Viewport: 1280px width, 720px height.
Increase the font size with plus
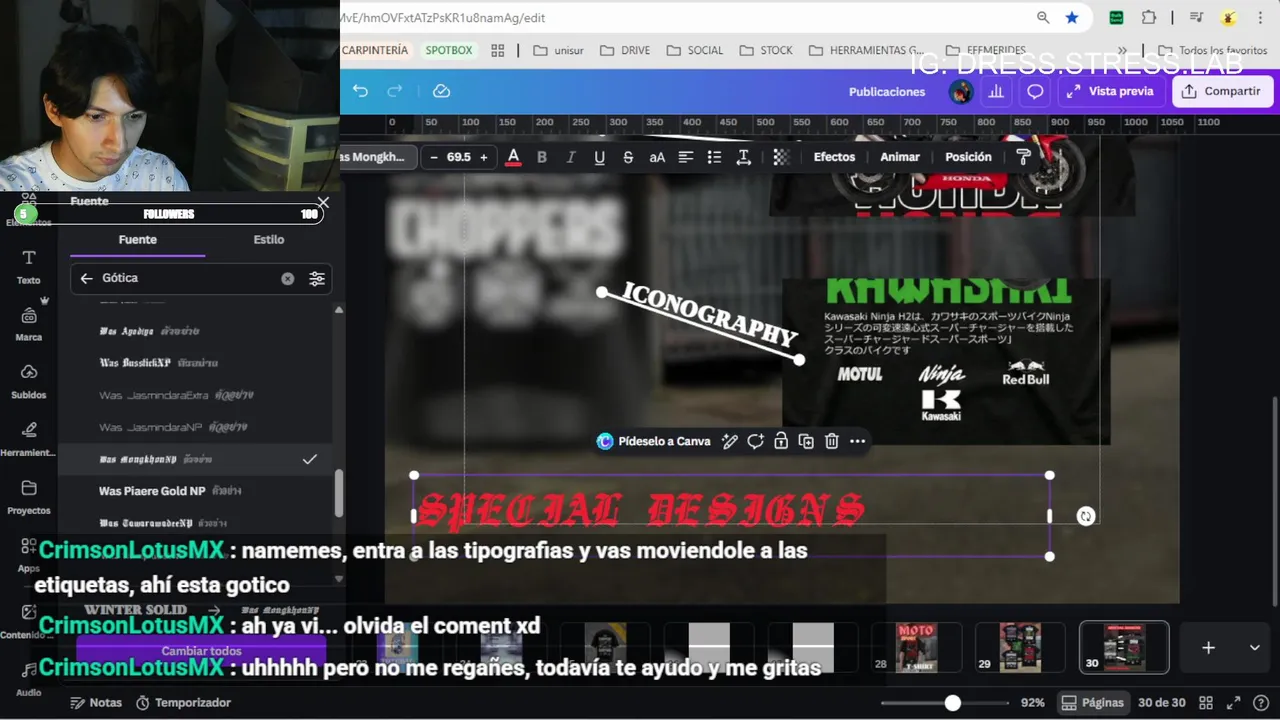click(x=484, y=157)
